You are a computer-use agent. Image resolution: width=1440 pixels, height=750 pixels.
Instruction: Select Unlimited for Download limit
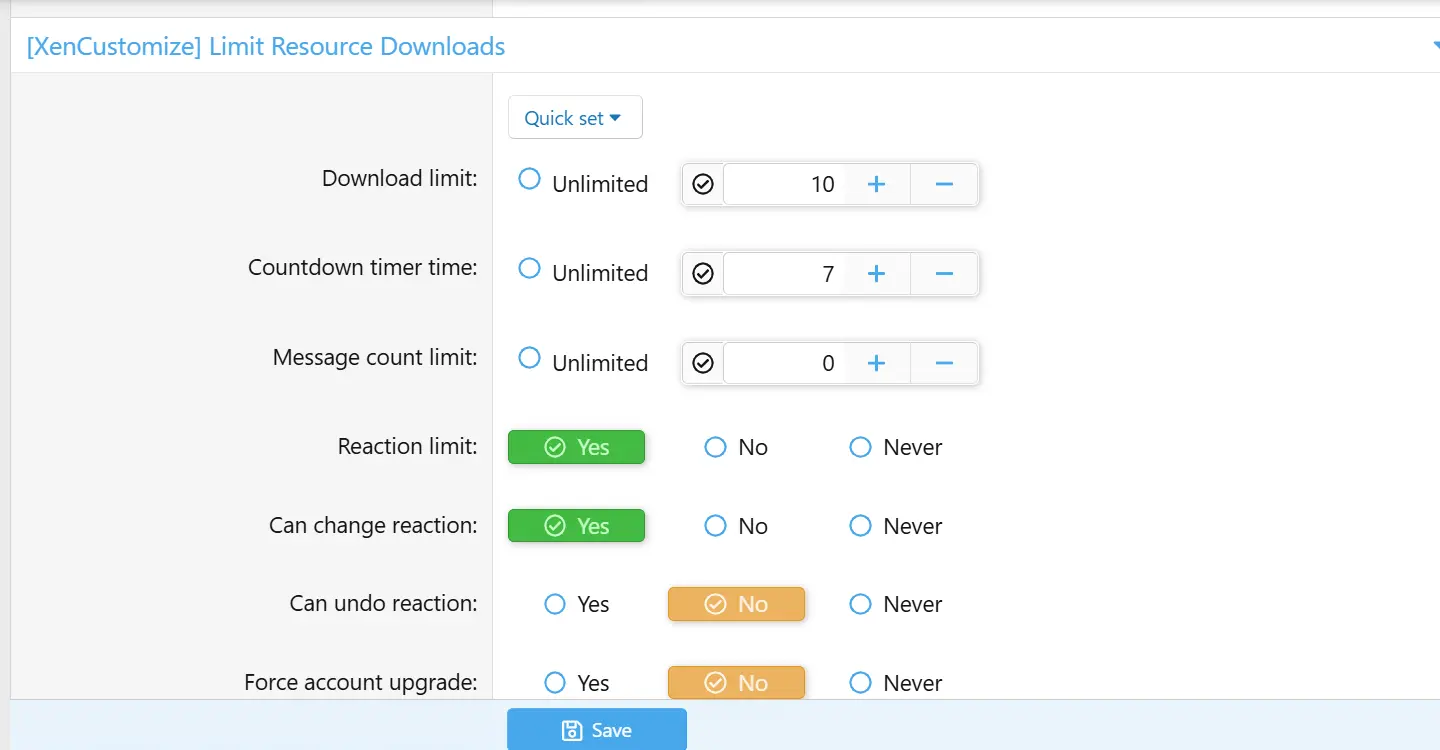[530, 180]
